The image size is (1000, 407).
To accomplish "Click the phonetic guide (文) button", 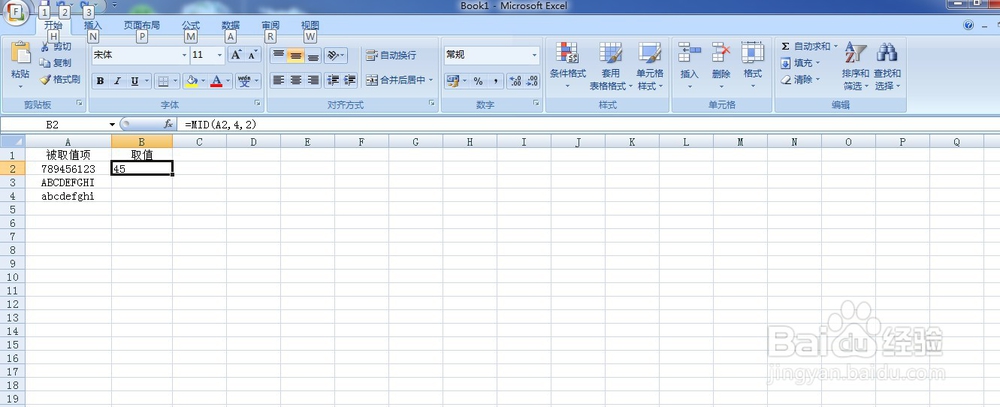I will (244, 81).
